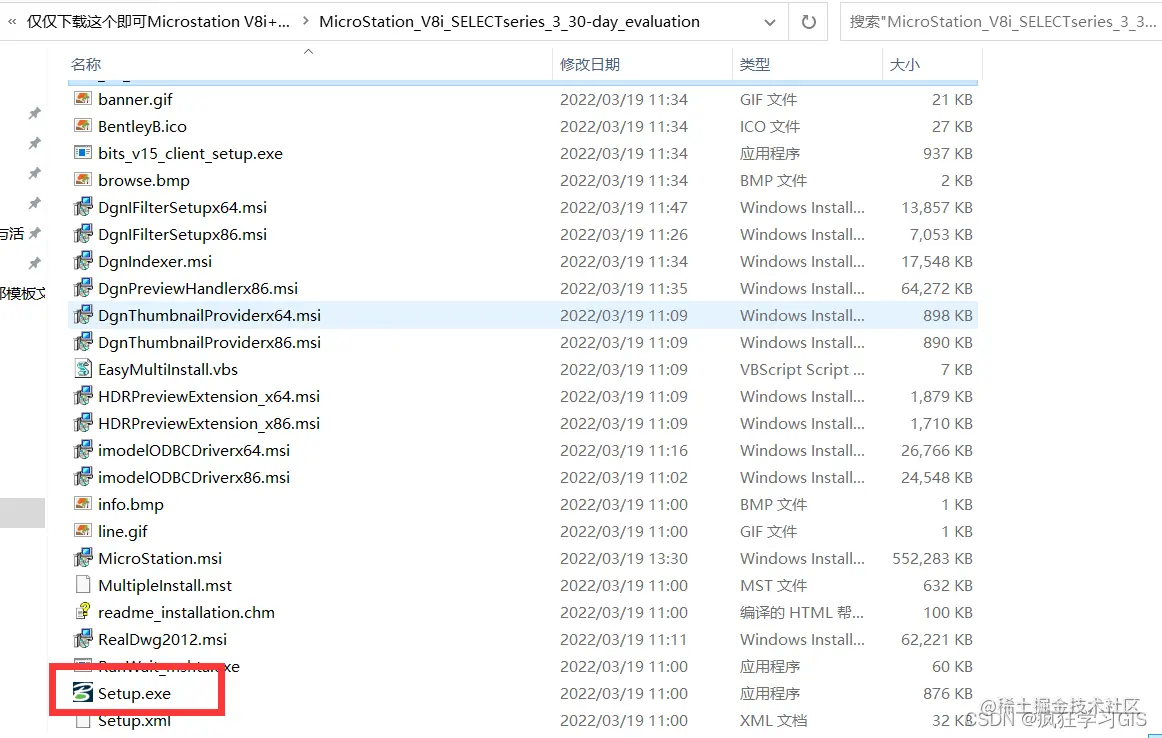Click the VBScript Script type cell
1162x738 pixels.
click(802, 370)
